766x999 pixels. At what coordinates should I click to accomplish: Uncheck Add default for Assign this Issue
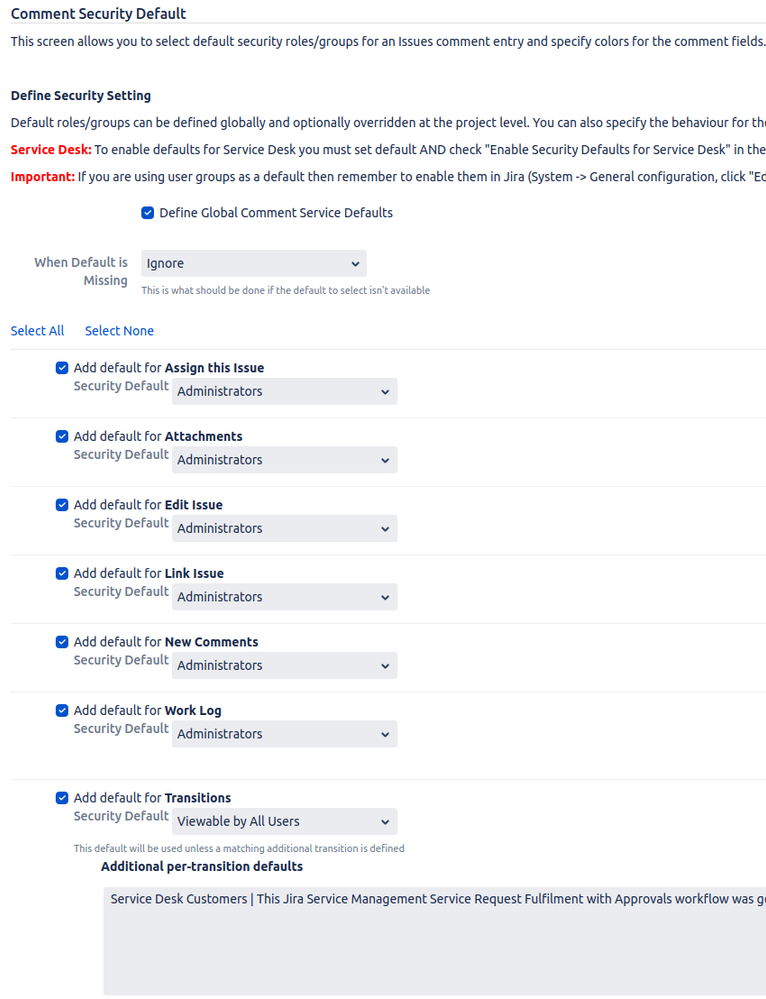(61, 367)
